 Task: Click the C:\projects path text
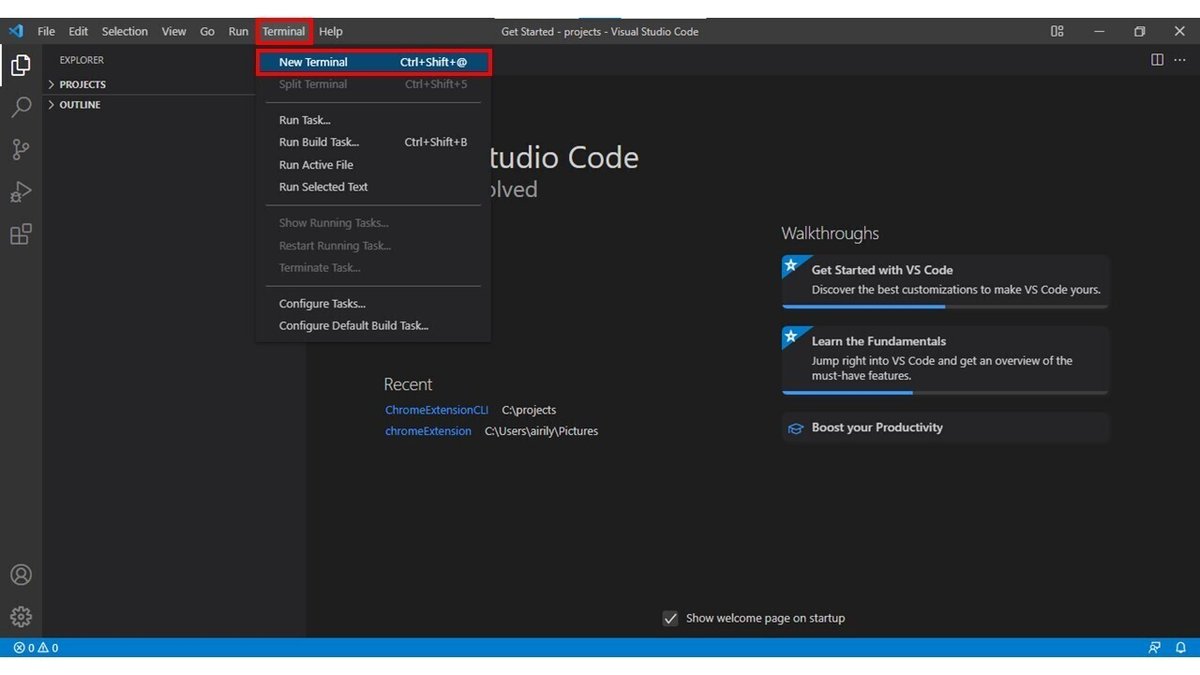(529, 410)
